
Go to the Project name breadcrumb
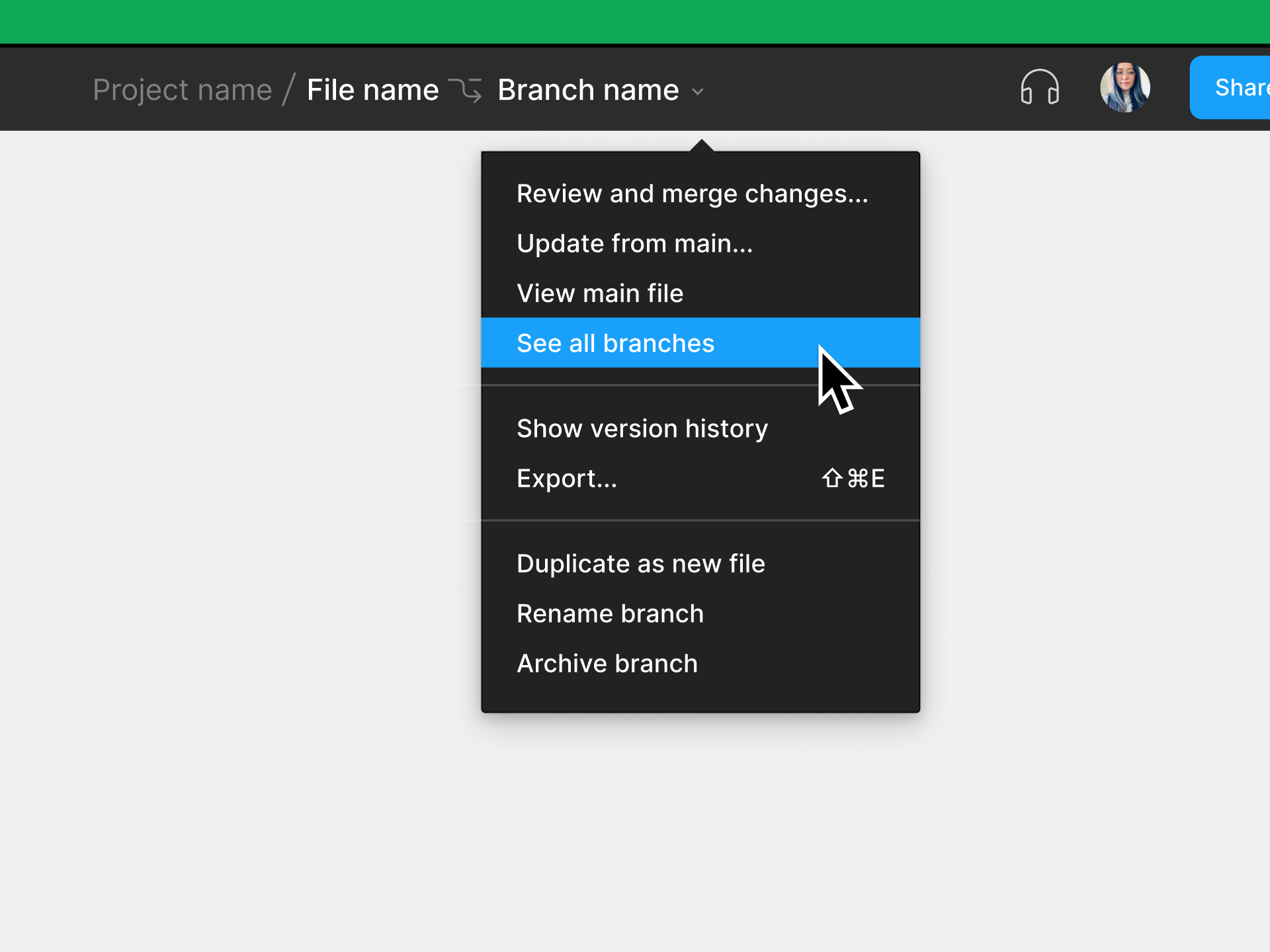tap(183, 90)
